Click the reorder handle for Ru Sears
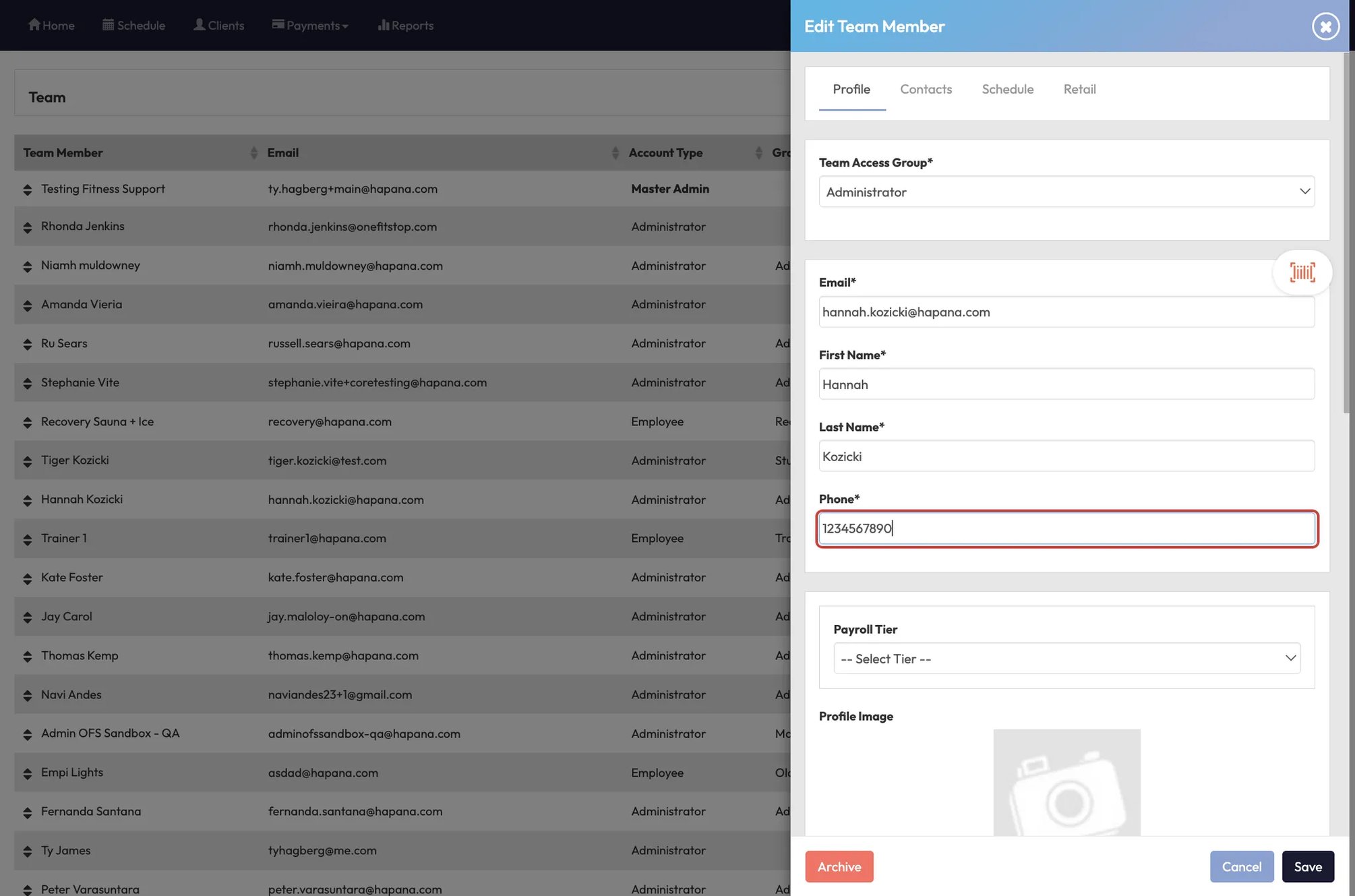1355x896 pixels. [x=27, y=345]
